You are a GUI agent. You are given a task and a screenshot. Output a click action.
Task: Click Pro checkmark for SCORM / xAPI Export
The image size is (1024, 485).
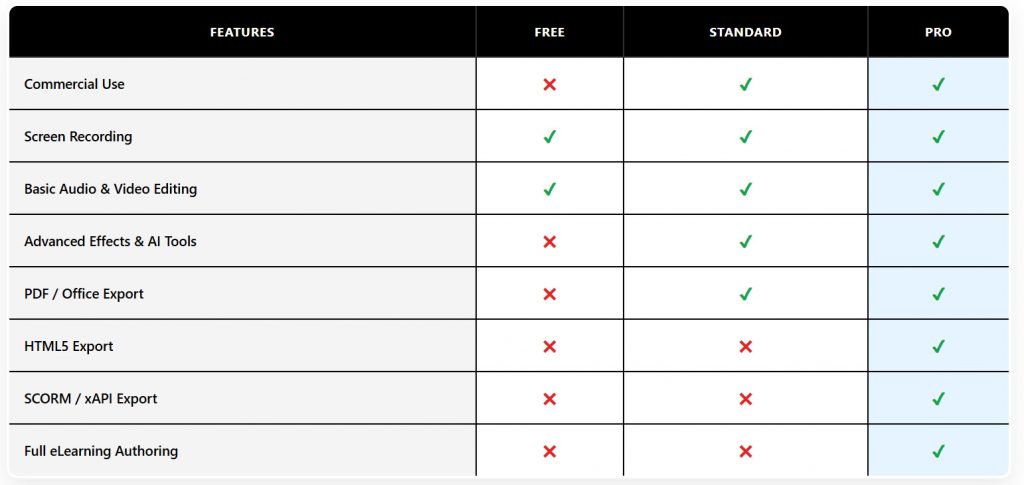pyautogui.click(x=938, y=399)
